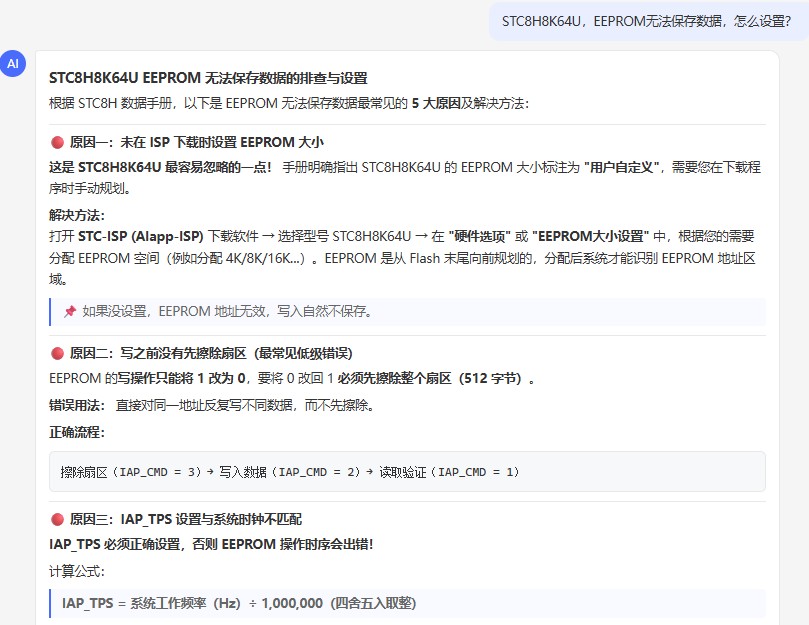The image size is (809, 625).
Task: Click the IAP_TPS formula with 1,000,000
Action: click(239, 603)
